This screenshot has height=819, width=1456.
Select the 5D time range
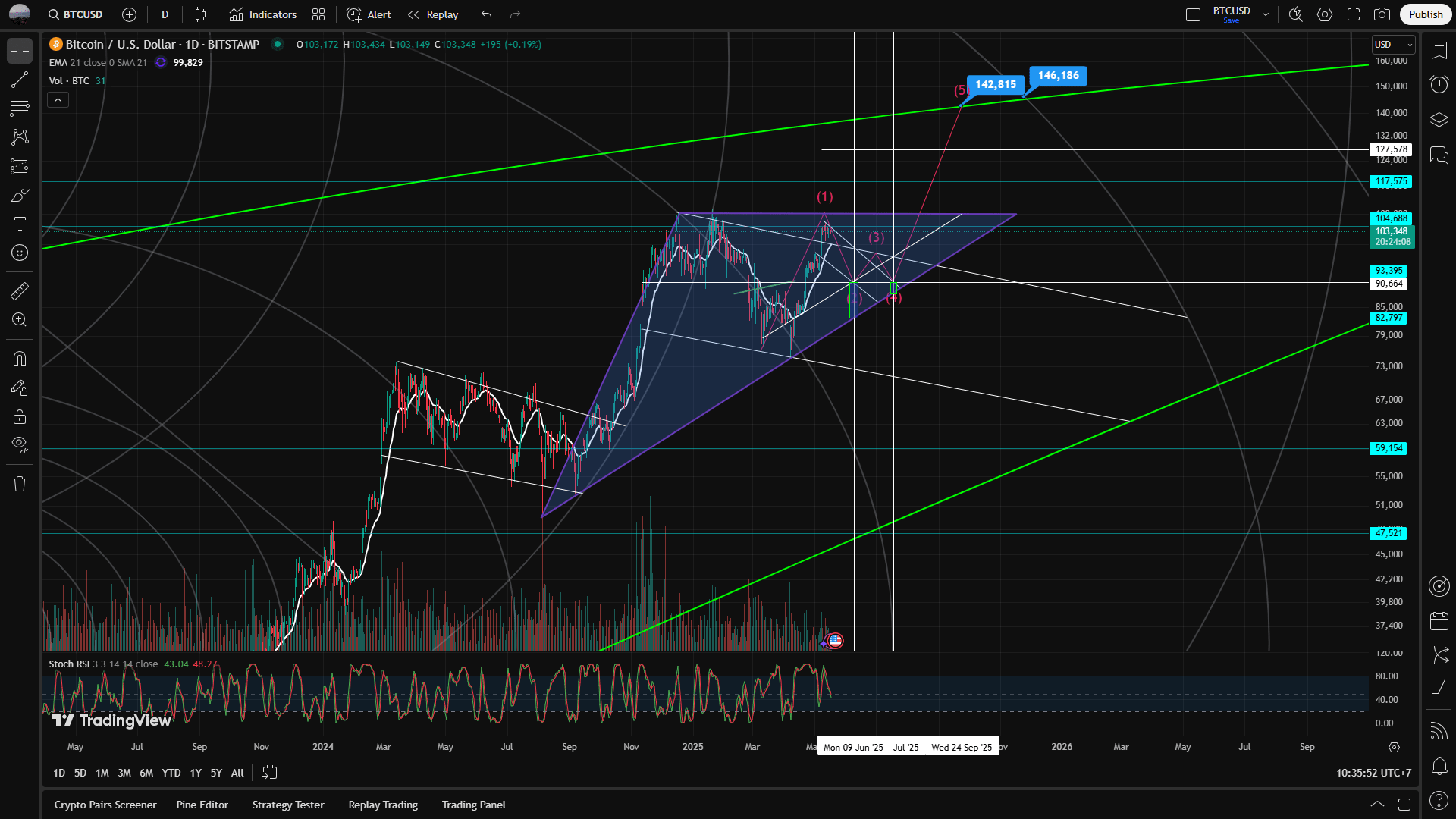point(80,773)
